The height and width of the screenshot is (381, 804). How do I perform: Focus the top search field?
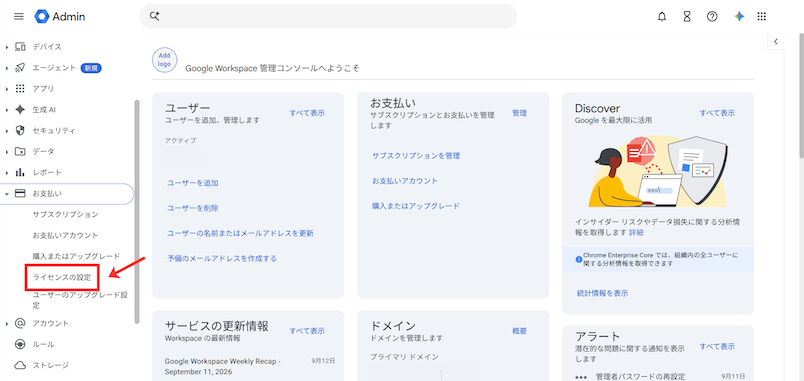pos(328,16)
